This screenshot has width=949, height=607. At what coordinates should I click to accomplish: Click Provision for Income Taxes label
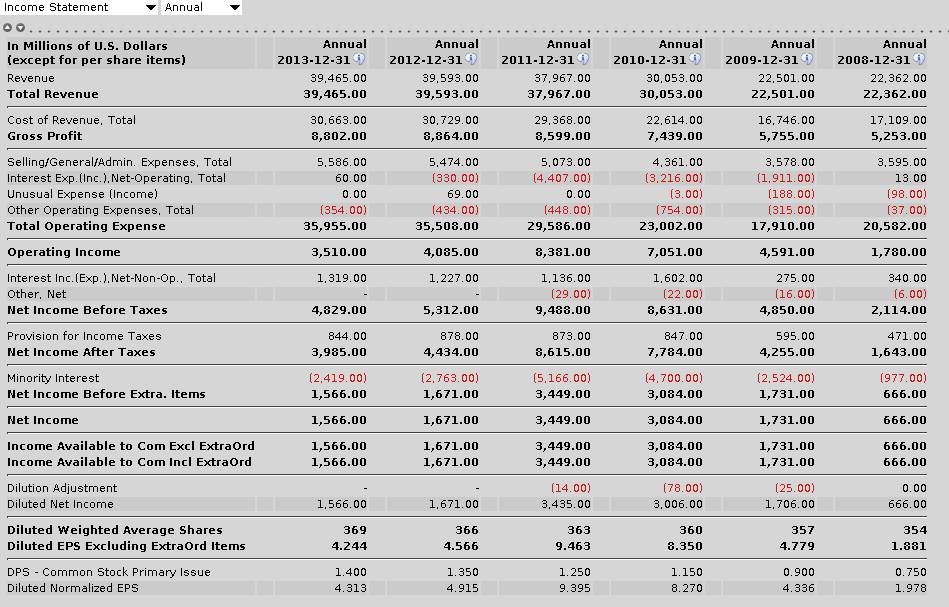pos(84,336)
